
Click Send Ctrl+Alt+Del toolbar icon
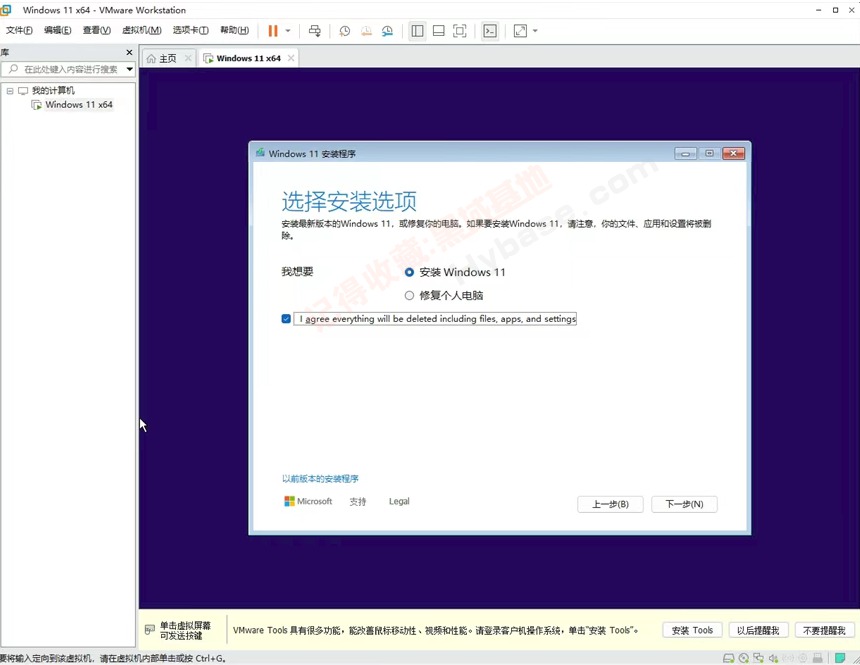coord(315,31)
